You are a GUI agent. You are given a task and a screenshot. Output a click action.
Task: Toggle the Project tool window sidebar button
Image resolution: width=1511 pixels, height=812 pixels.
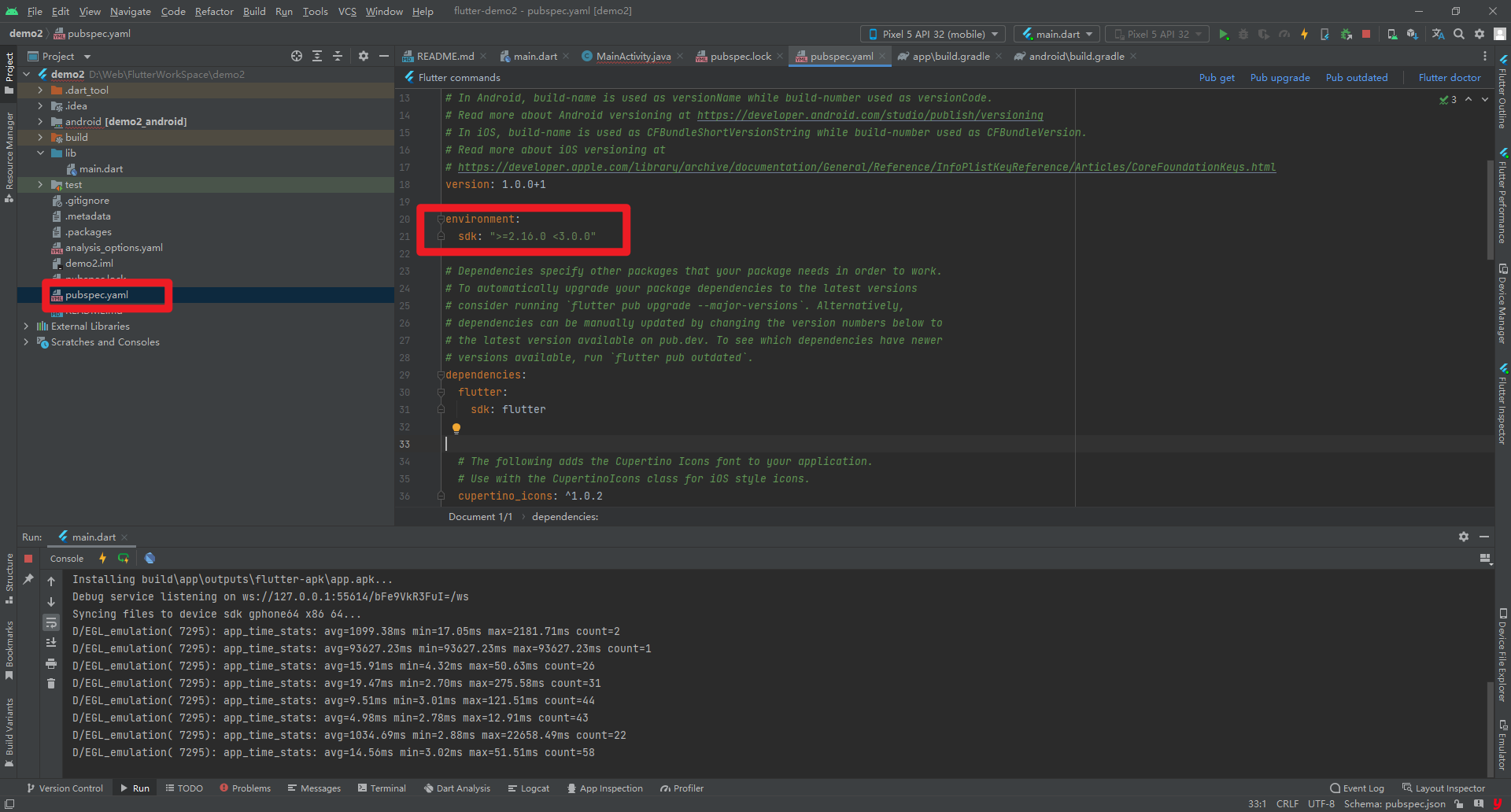[9, 72]
